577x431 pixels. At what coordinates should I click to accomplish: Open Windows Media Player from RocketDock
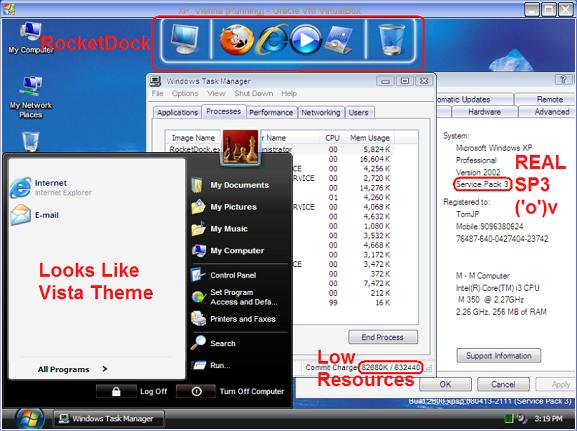pyautogui.click(x=306, y=39)
